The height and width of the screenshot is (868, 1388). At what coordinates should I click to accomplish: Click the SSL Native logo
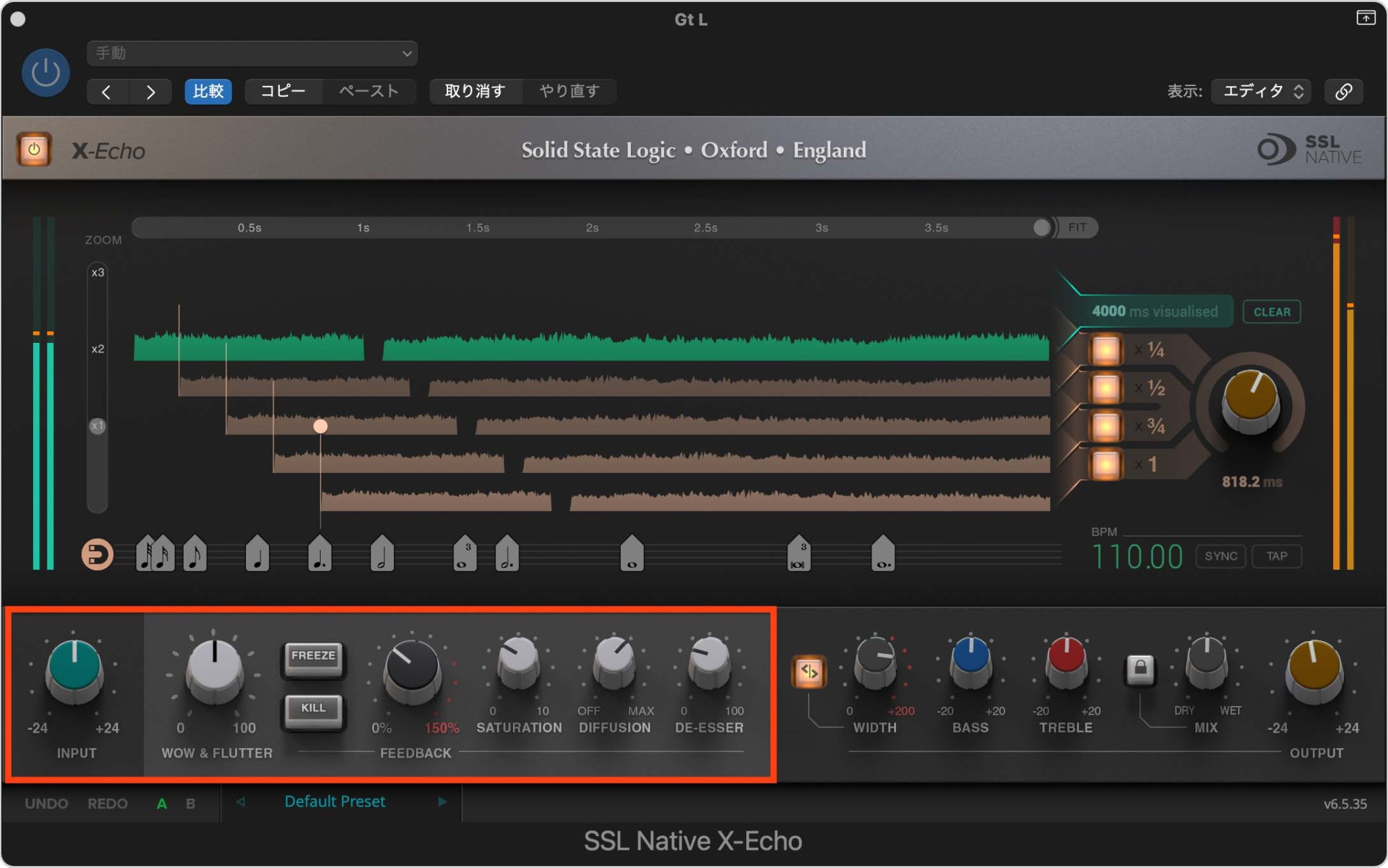pyautogui.click(x=1308, y=148)
